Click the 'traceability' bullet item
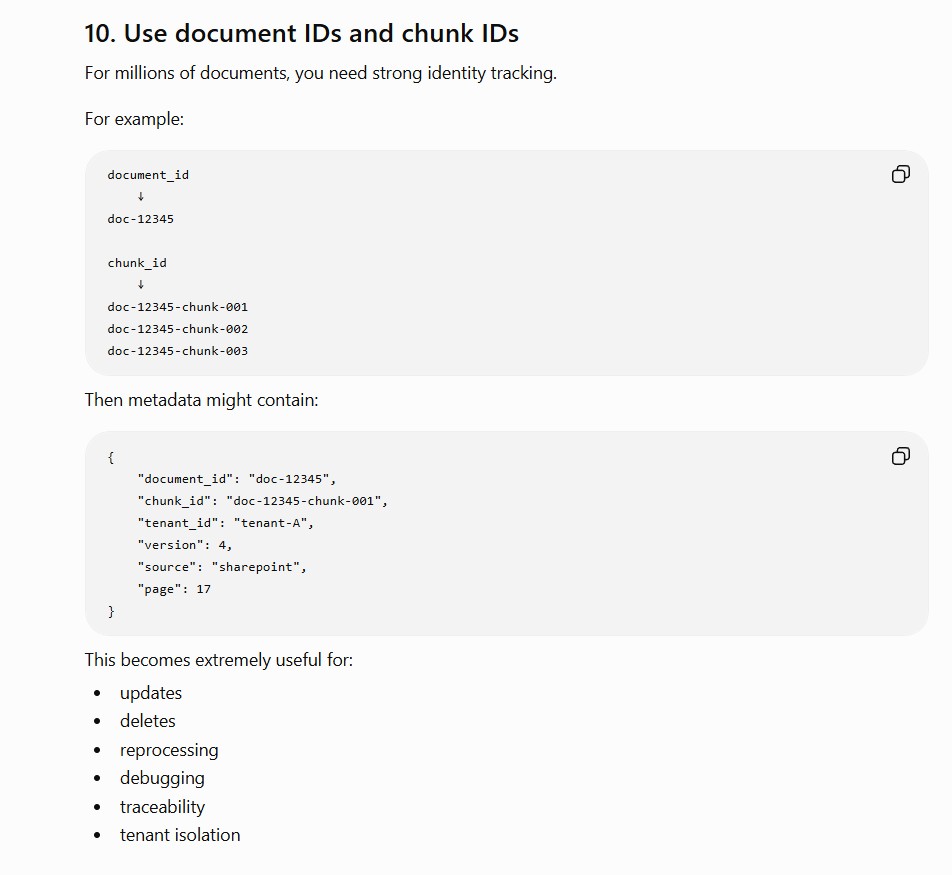 click(x=163, y=807)
